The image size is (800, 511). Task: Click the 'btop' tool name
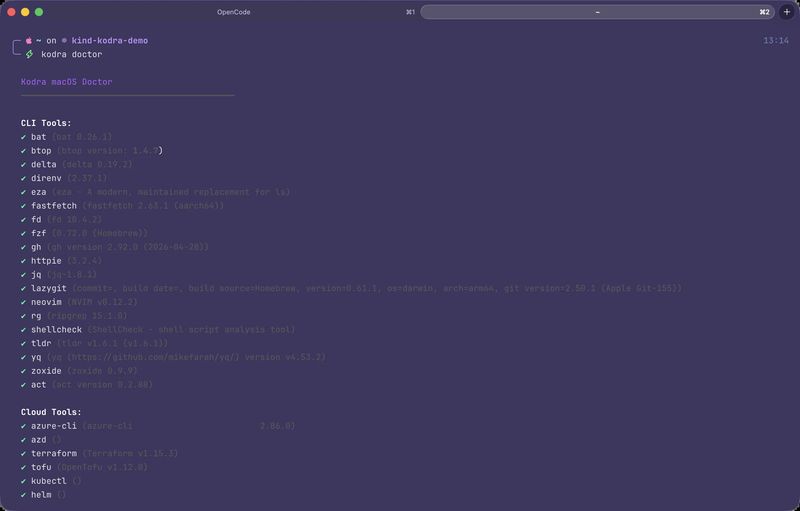coord(41,150)
